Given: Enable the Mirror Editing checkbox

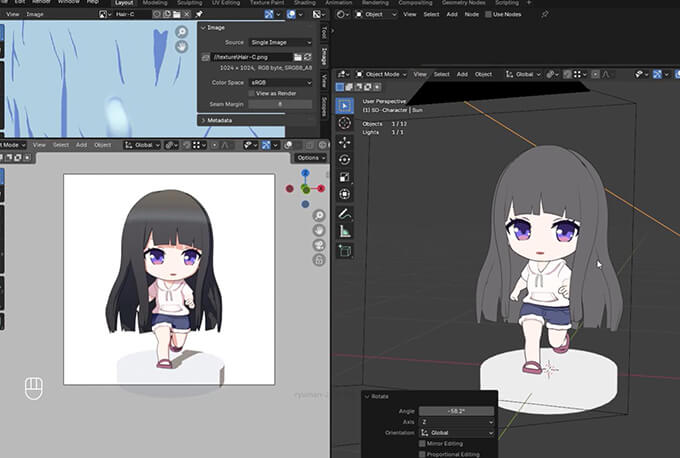Looking at the screenshot, I should 423,442.
